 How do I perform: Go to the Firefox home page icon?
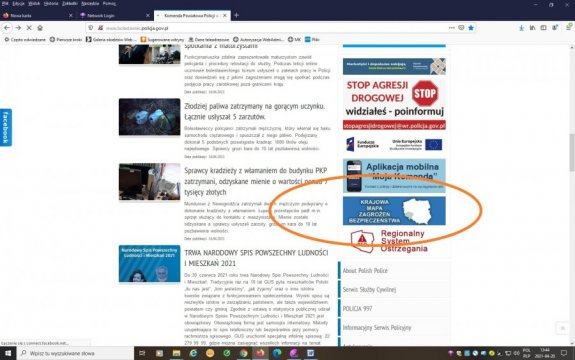40,28
